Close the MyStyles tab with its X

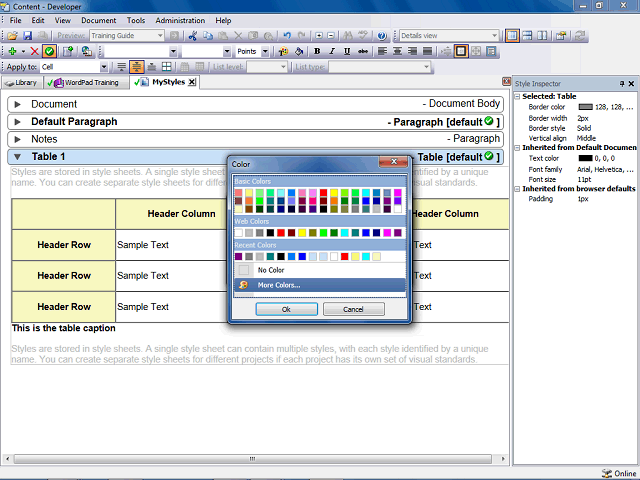192,82
